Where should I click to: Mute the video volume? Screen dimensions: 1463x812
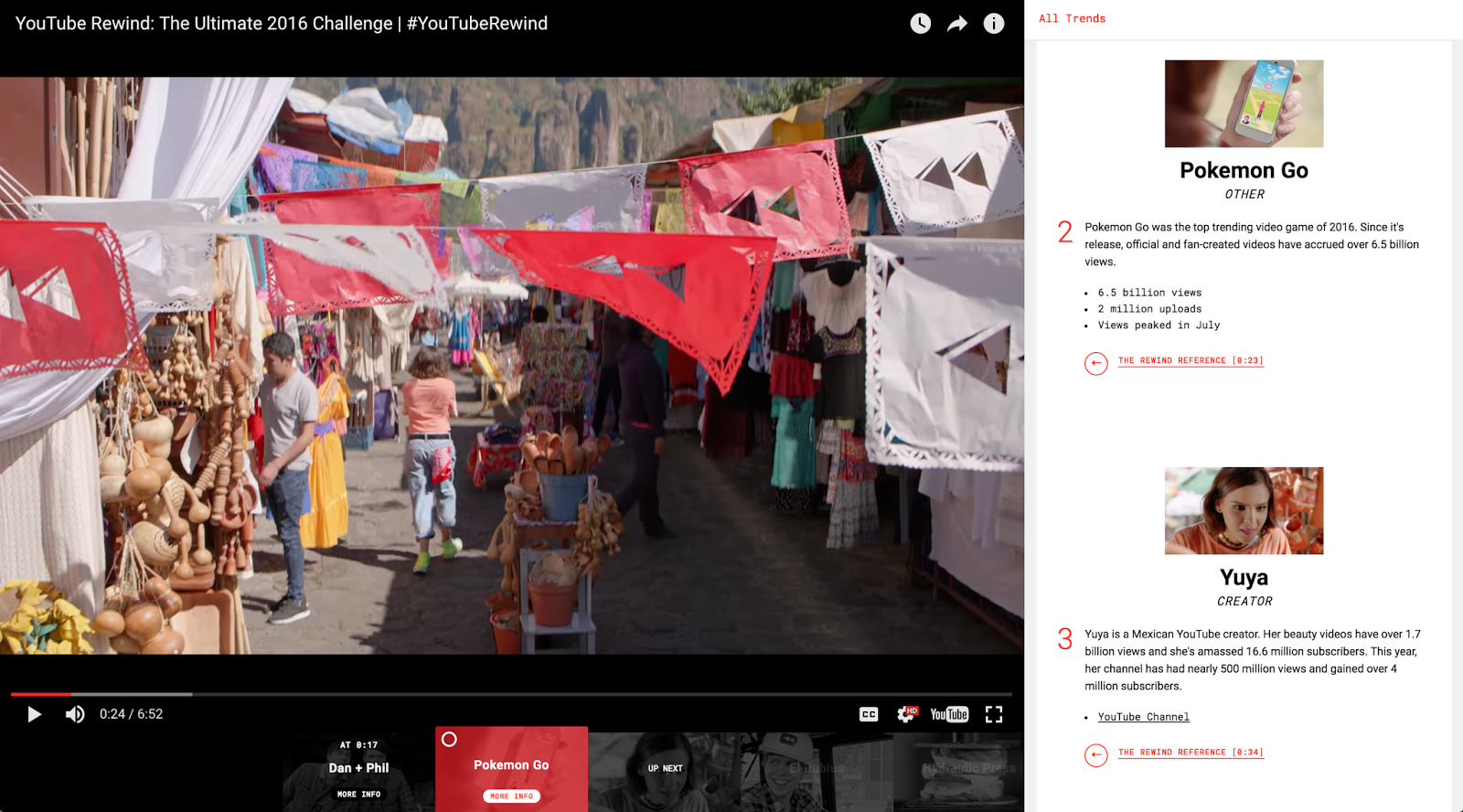coord(75,714)
